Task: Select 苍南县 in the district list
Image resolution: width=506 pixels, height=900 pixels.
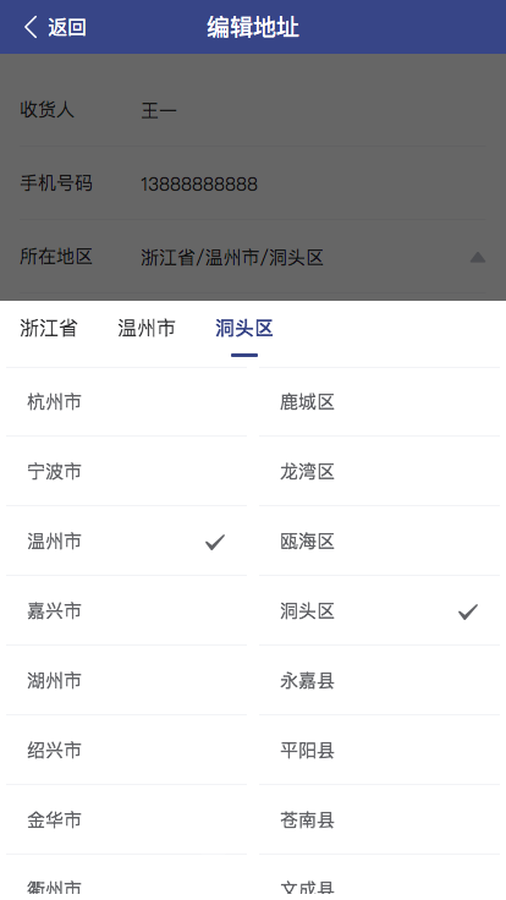Action: [x=379, y=820]
